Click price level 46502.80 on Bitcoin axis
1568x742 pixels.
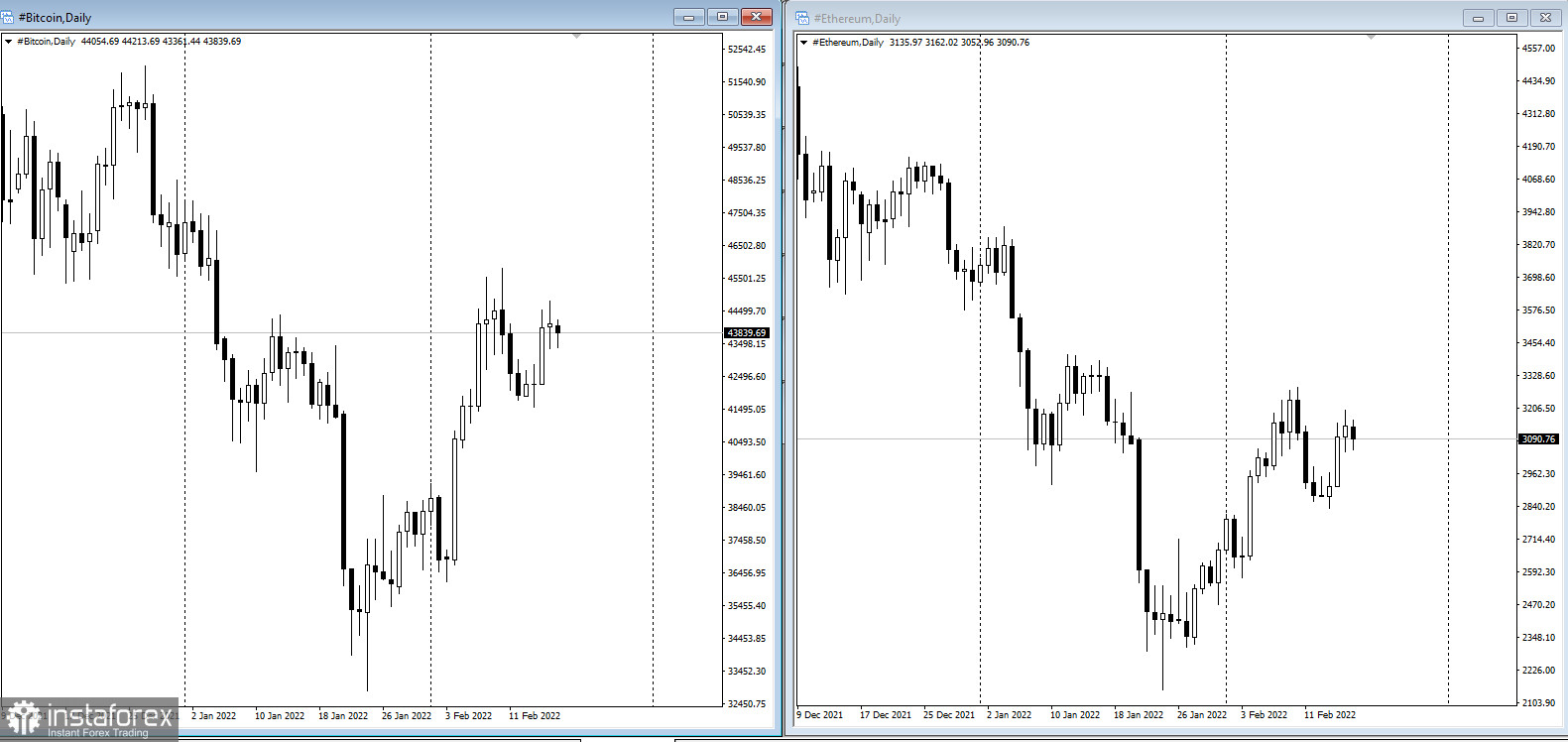coord(747,246)
